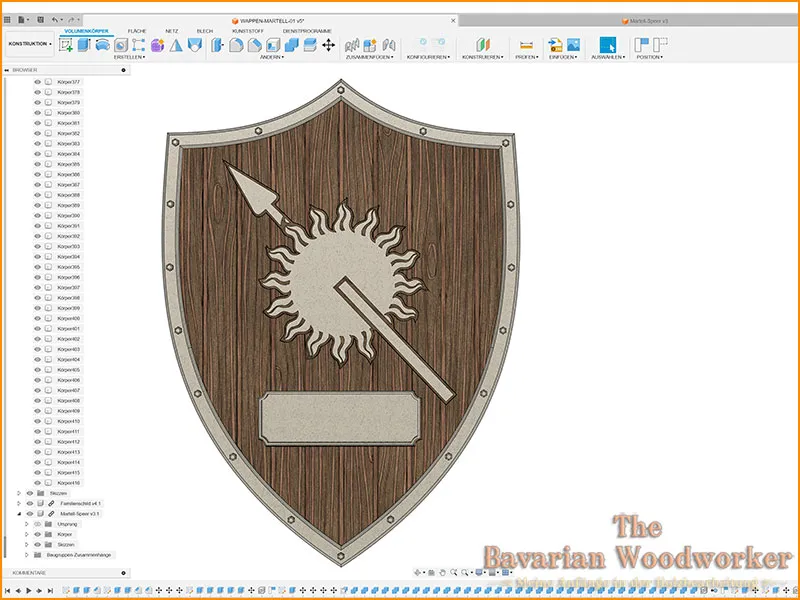Screen dimensions: 800x600
Task: Open the Einfügen menu
Action: [563, 57]
